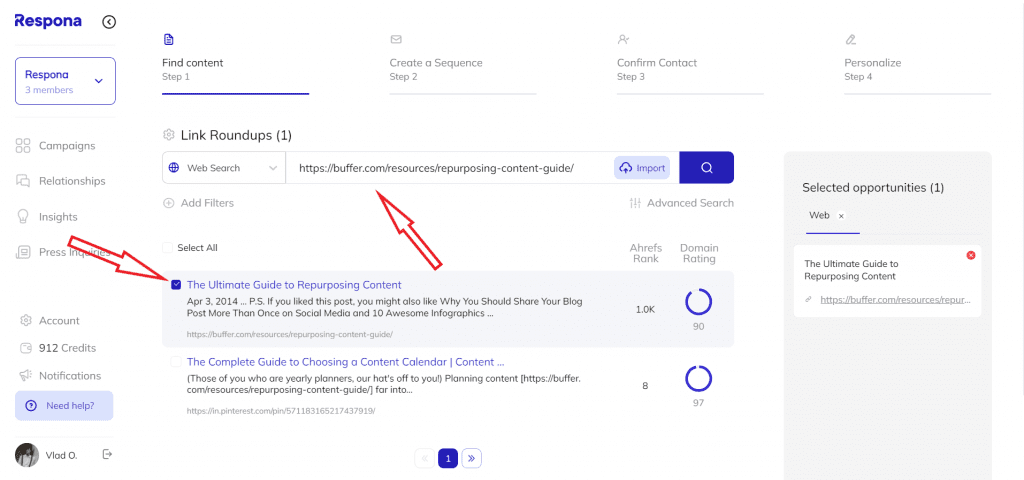Close the Web tab with the x

pos(841,216)
